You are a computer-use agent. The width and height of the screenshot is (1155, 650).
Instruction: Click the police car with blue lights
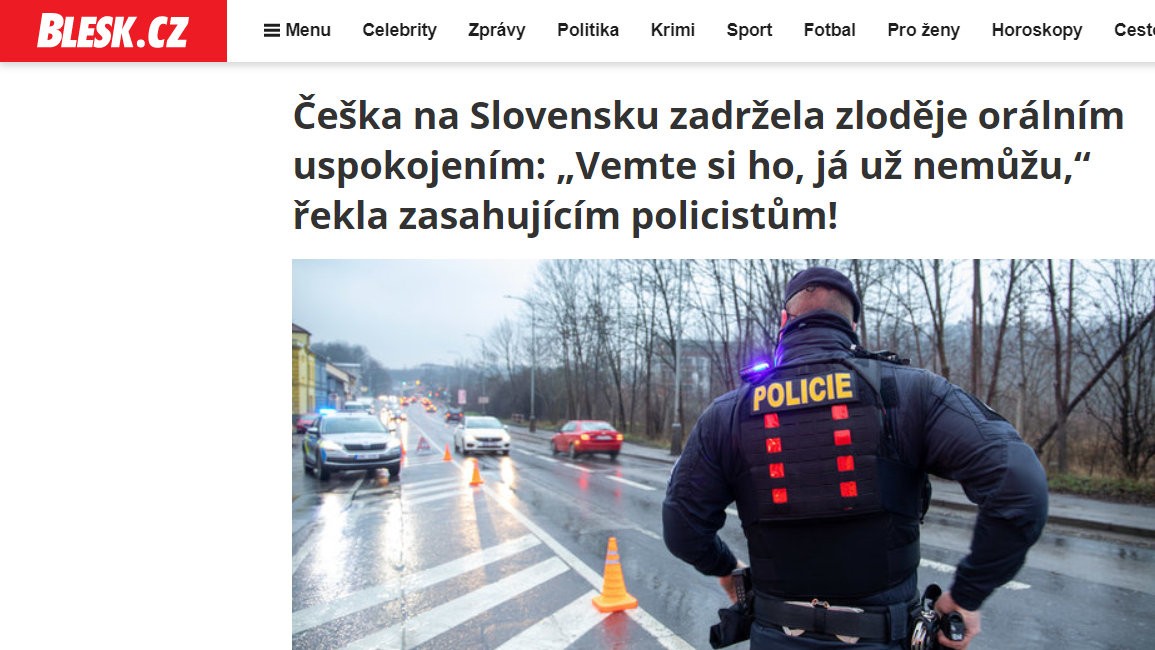click(351, 444)
